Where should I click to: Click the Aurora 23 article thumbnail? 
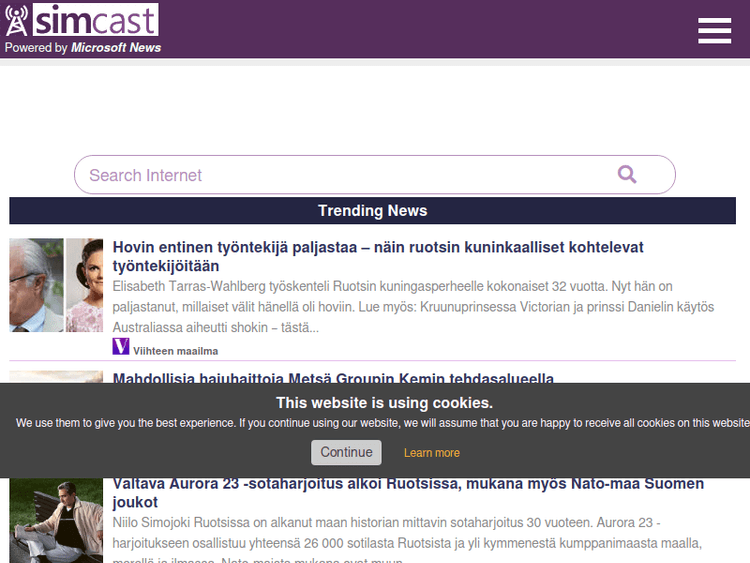(x=56, y=520)
